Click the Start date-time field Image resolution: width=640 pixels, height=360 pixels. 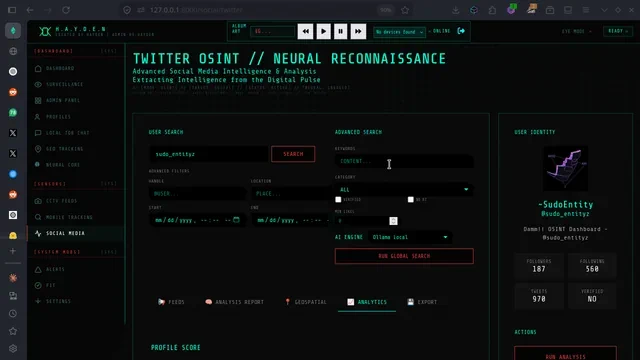(197, 220)
